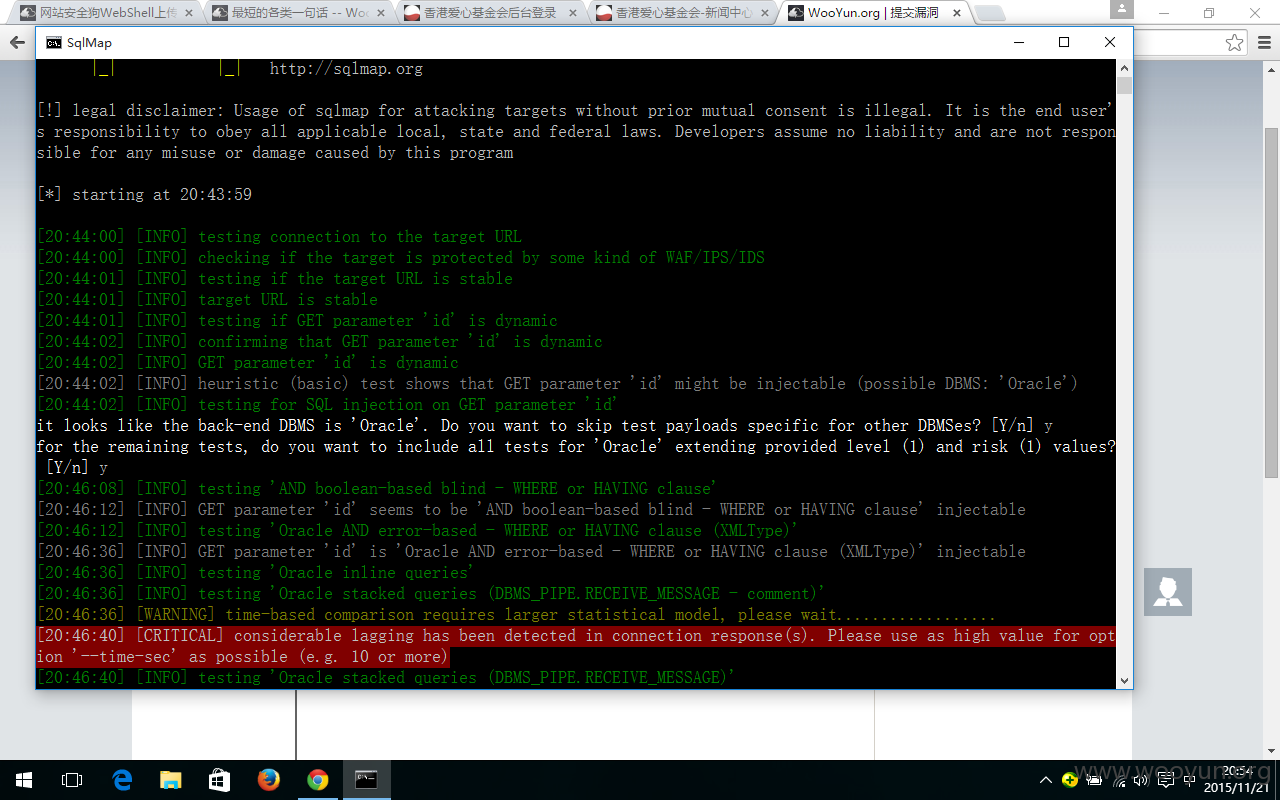Click the gray user avatar on the page
Viewport: 1280px width, 800px height.
tap(1168, 592)
